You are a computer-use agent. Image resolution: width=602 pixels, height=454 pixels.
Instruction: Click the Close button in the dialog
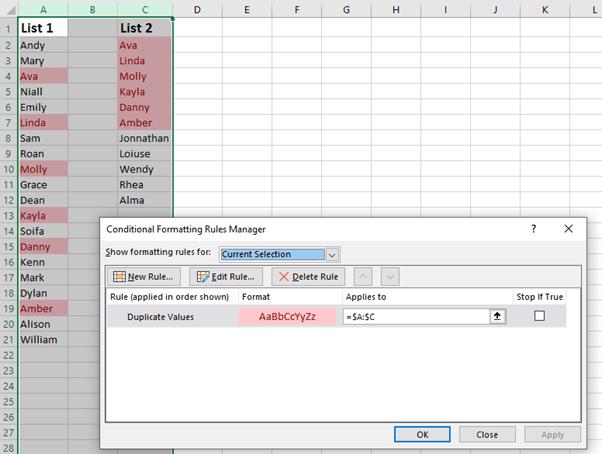click(487, 434)
